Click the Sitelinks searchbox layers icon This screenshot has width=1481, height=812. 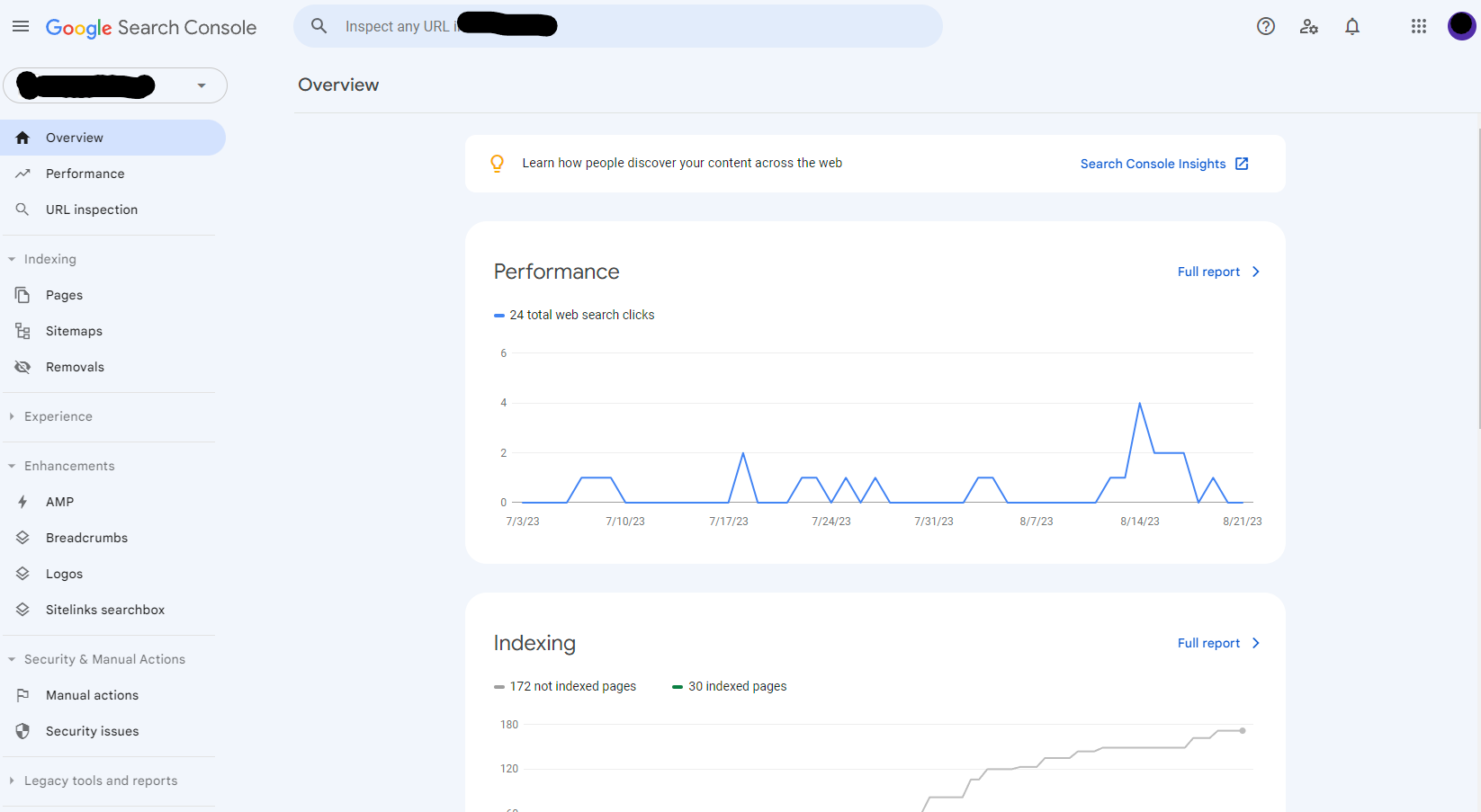[22, 610]
